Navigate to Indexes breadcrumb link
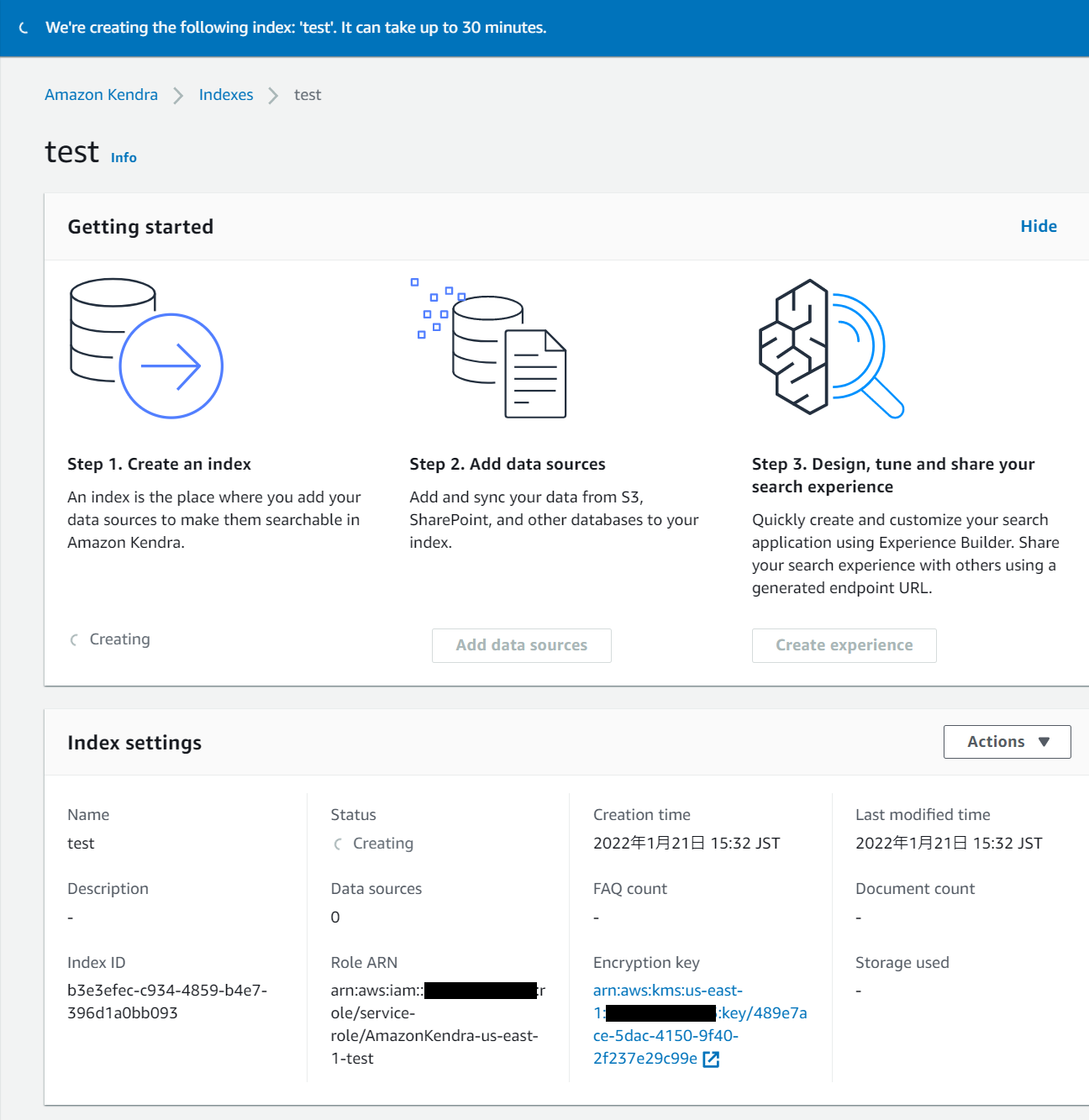This screenshot has height=1120, width=1089. click(226, 95)
